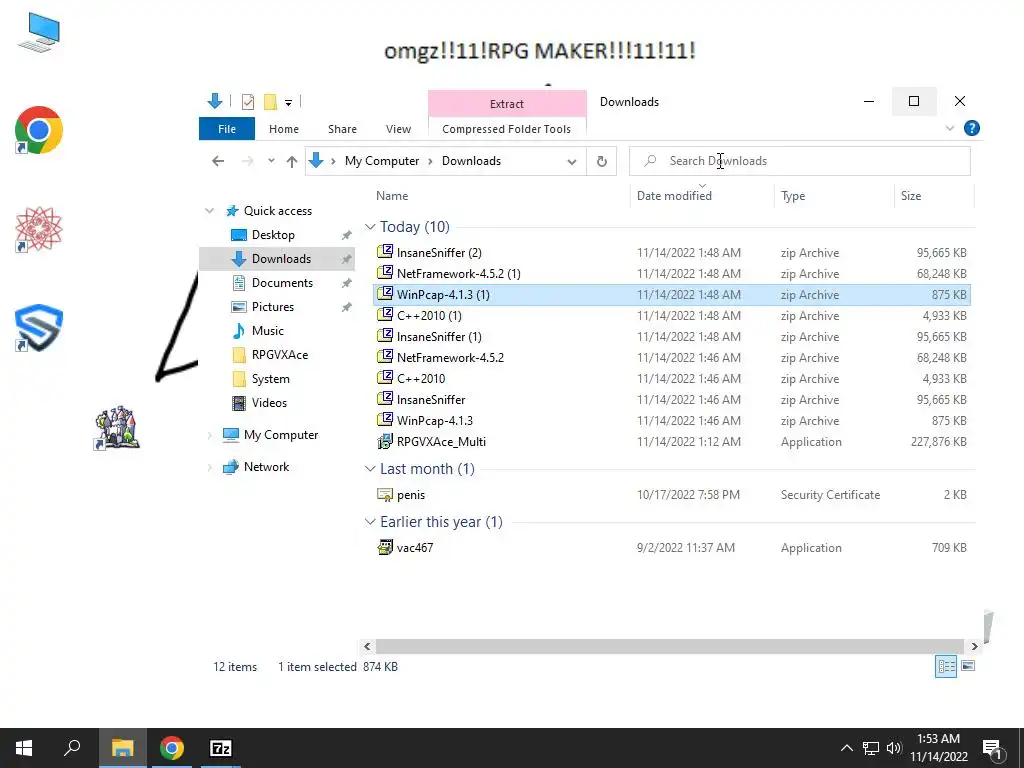The height and width of the screenshot is (768, 1024).
Task: Switch to the Share ribbon tab
Action: 342,129
